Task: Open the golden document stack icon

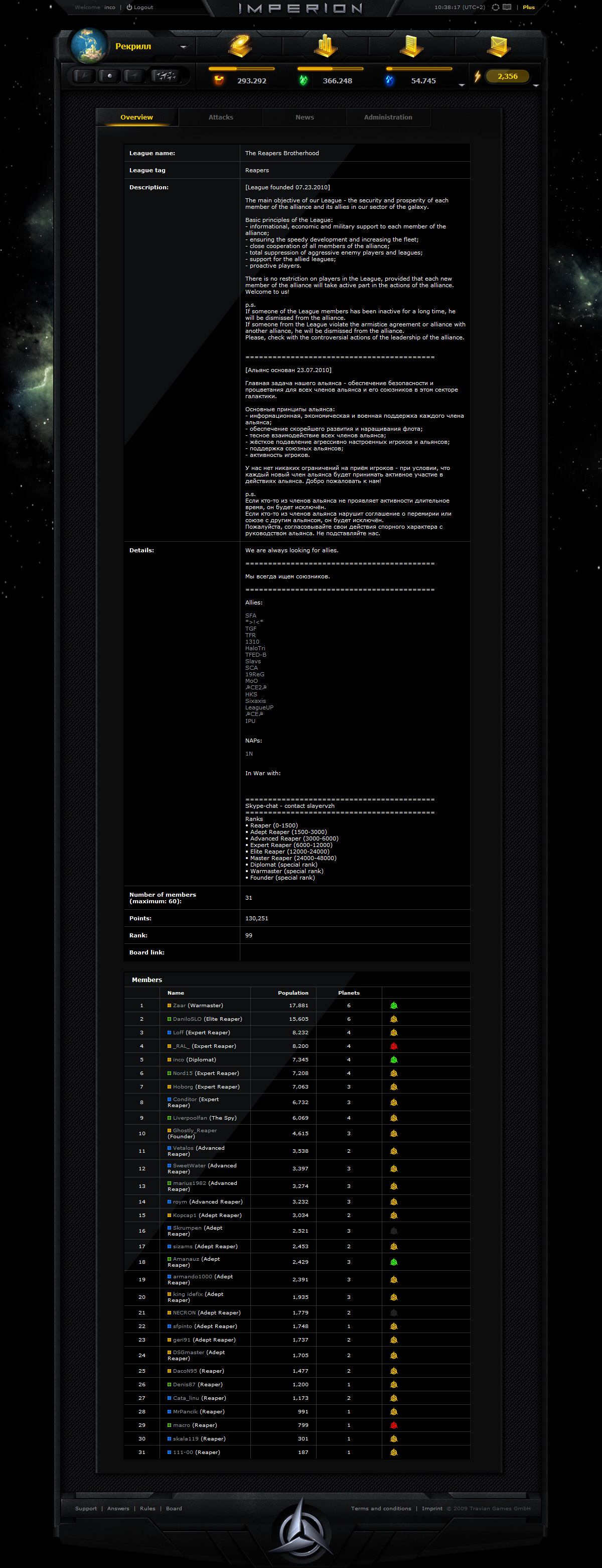Action: tap(412, 46)
